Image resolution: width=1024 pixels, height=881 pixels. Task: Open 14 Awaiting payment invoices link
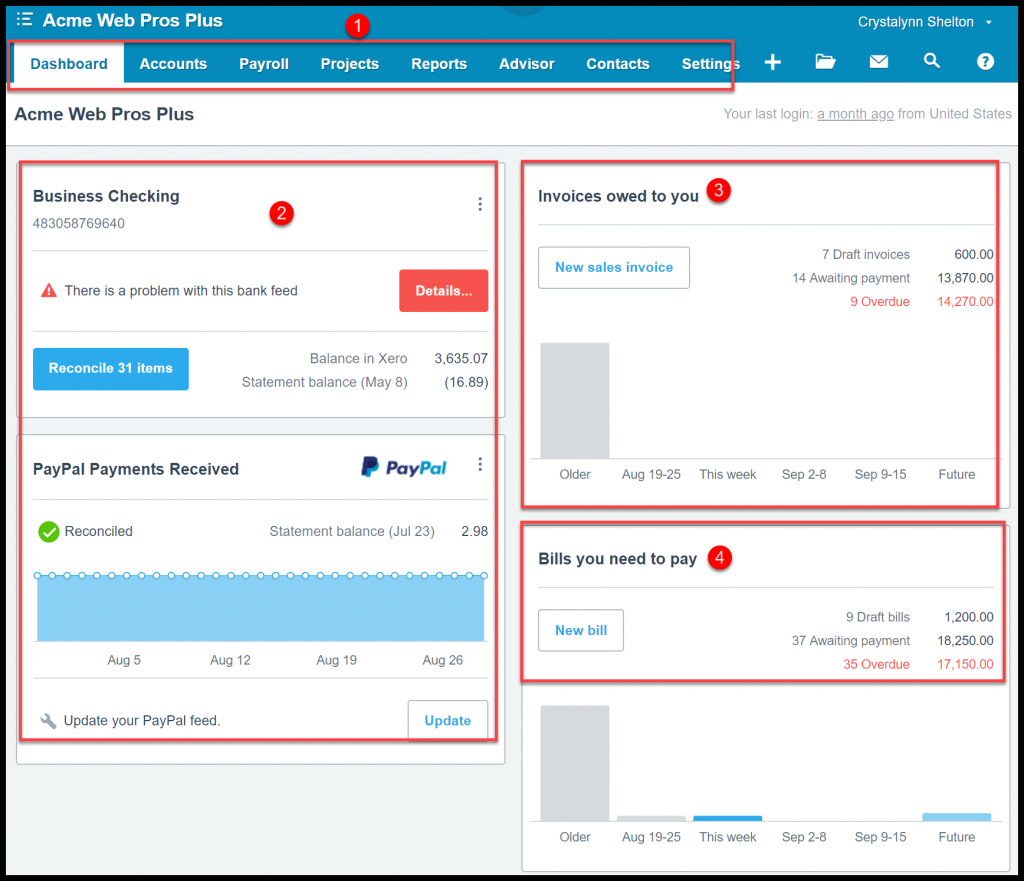851,278
